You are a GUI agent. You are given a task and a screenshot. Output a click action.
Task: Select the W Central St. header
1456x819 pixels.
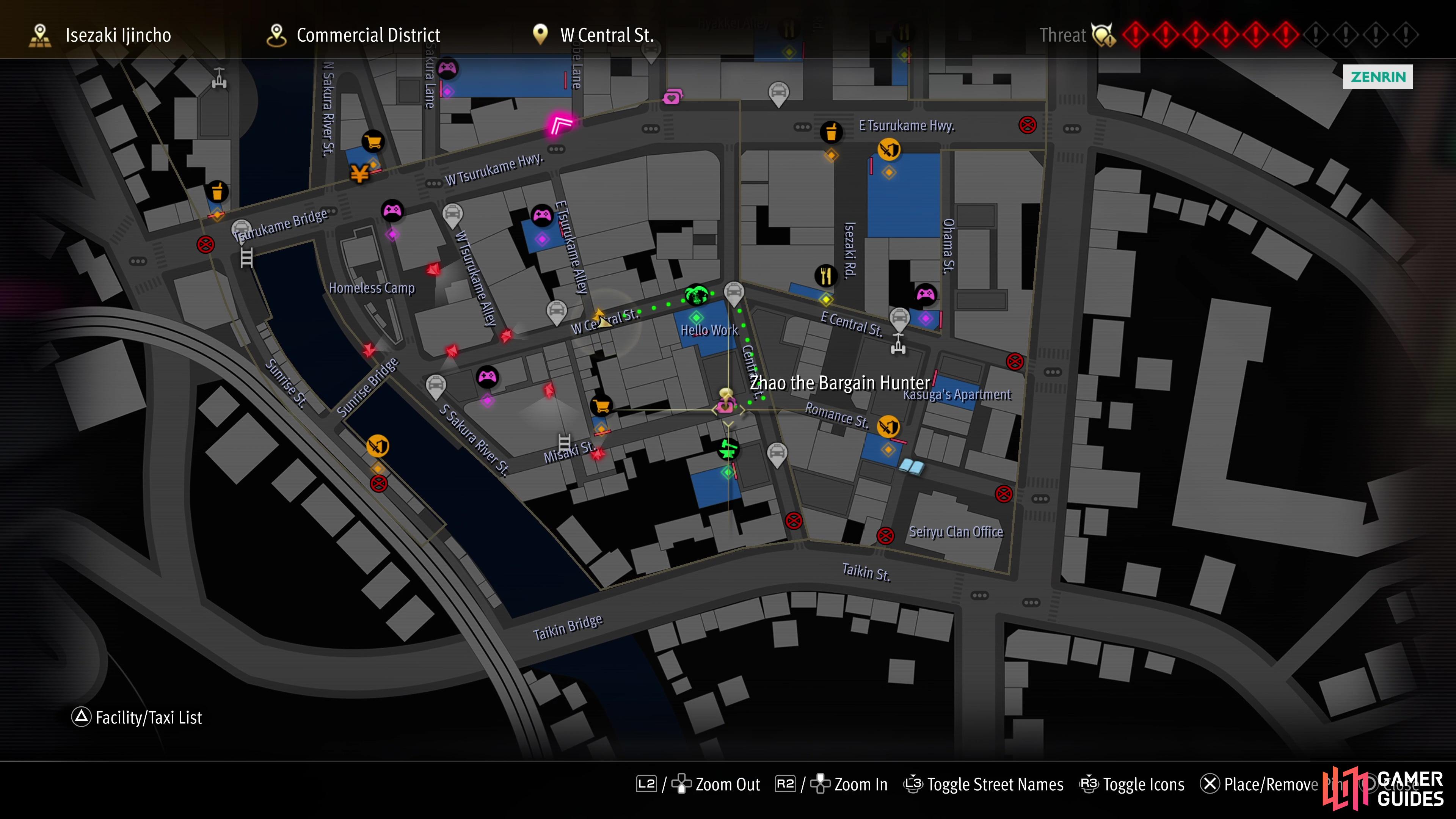(x=593, y=35)
